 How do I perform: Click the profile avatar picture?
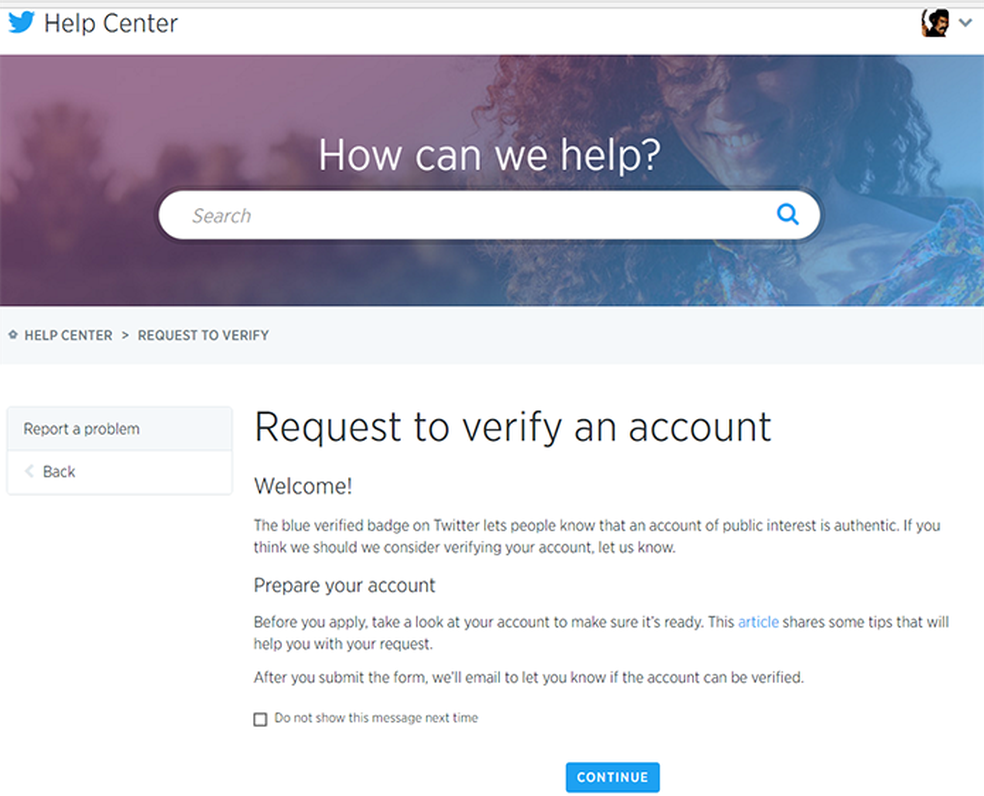pyautogui.click(x=935, y=22)
